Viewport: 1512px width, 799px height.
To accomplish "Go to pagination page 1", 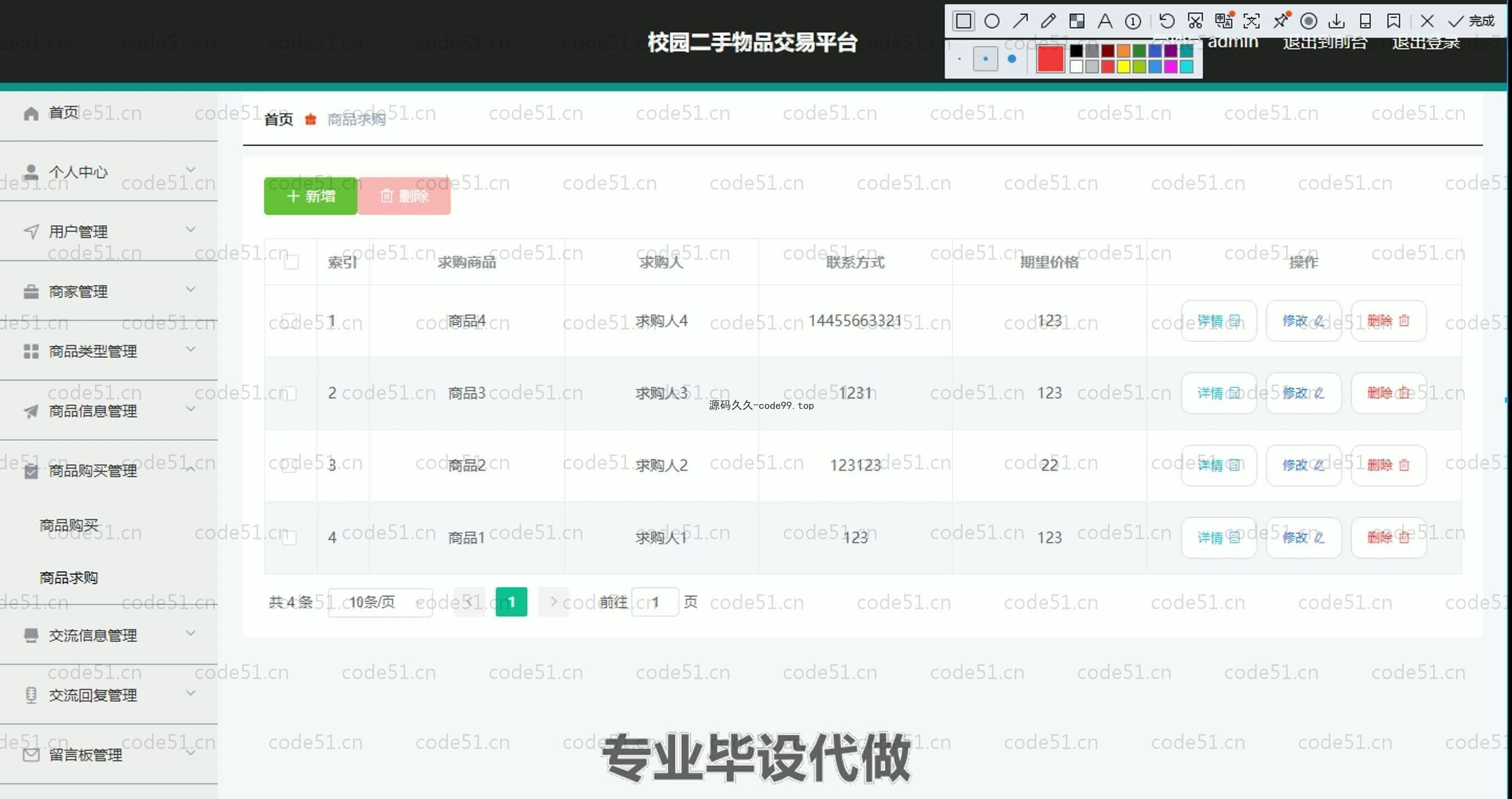I will 511,602.
